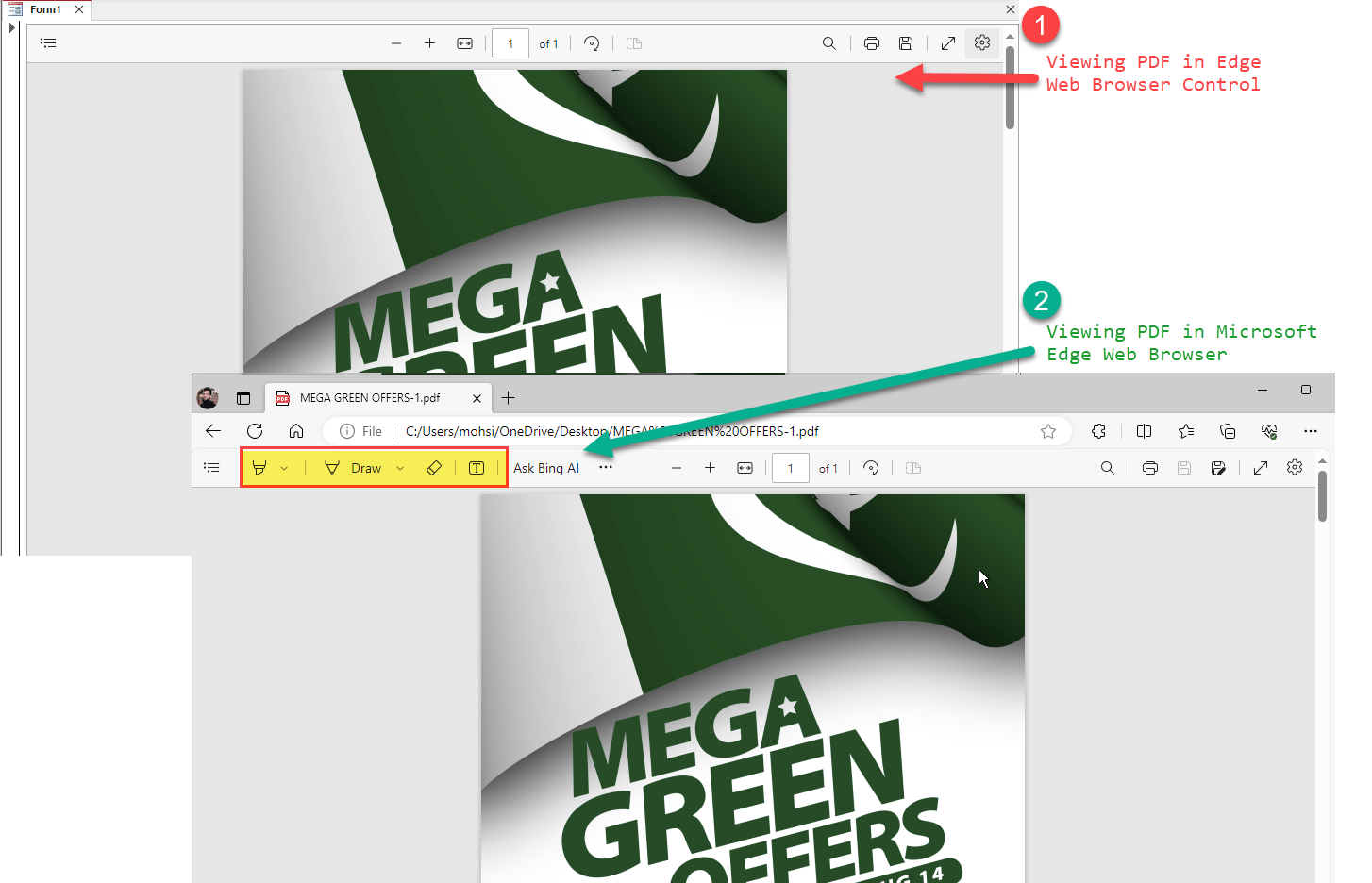The image size is (1372, 883).
Task: Open page view options in Form1 viewer
Action: 634,43
